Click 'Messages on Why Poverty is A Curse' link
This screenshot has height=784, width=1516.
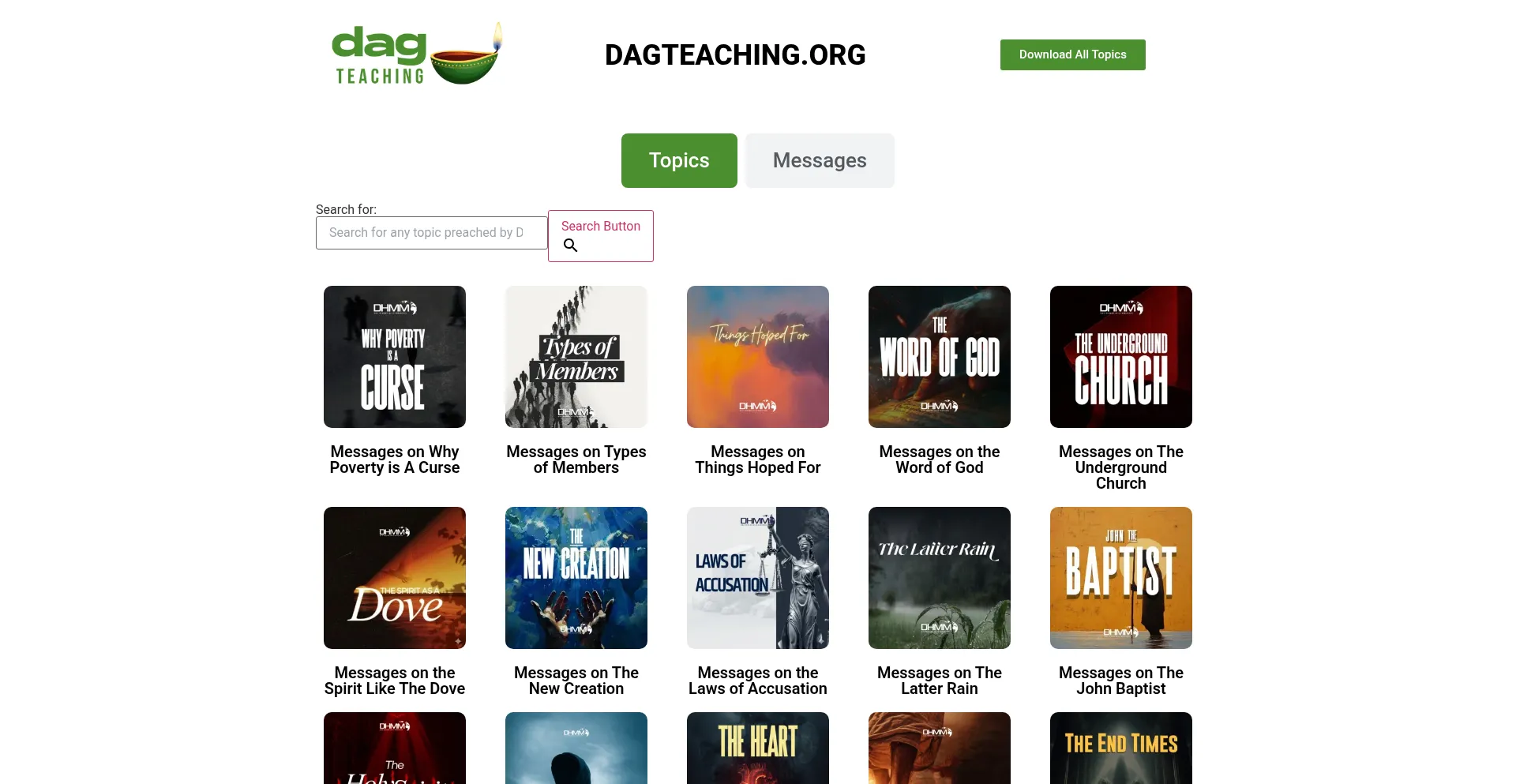pyautogui.click(x=395, y=460)
